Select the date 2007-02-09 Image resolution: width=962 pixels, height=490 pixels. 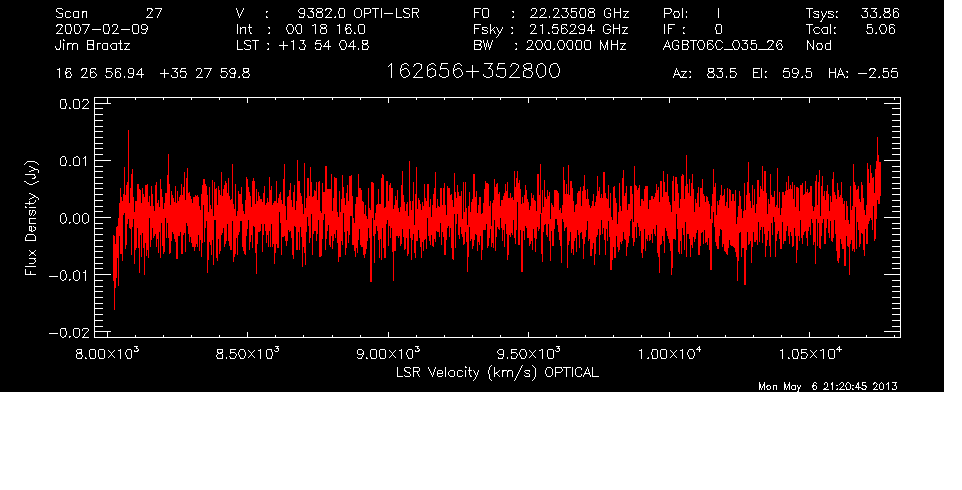(x=102, y=29)
